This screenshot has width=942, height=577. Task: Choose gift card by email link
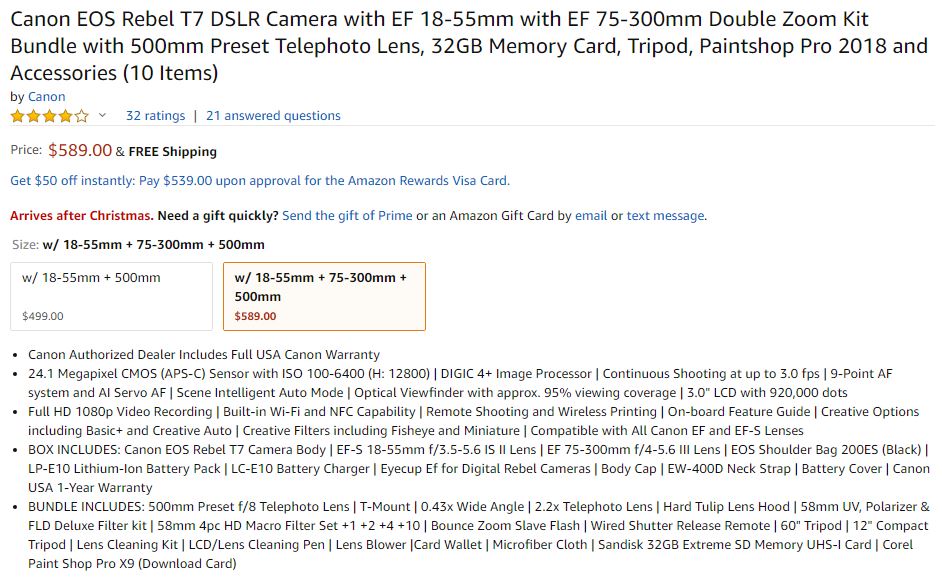pyautogui.click(x=590, y=216)
